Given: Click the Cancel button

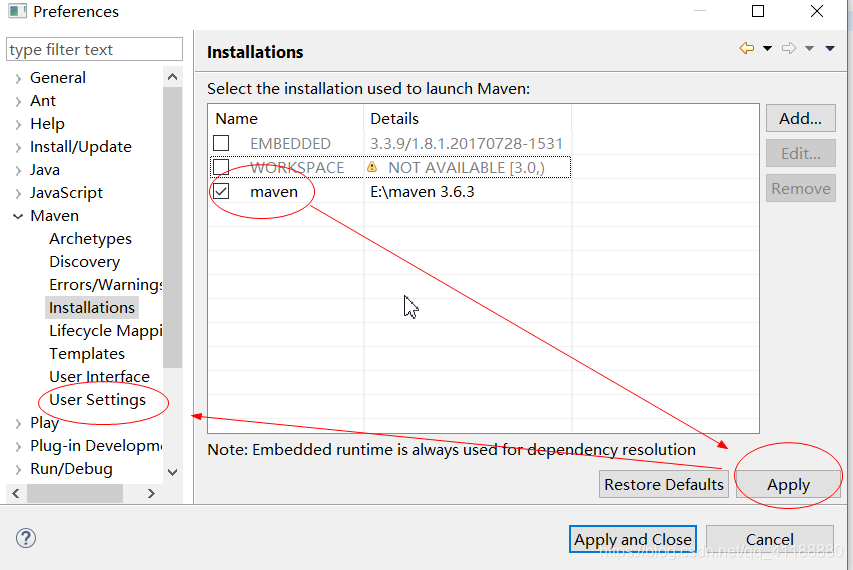Looking at the screenshot, I should (x=770, y=539).
